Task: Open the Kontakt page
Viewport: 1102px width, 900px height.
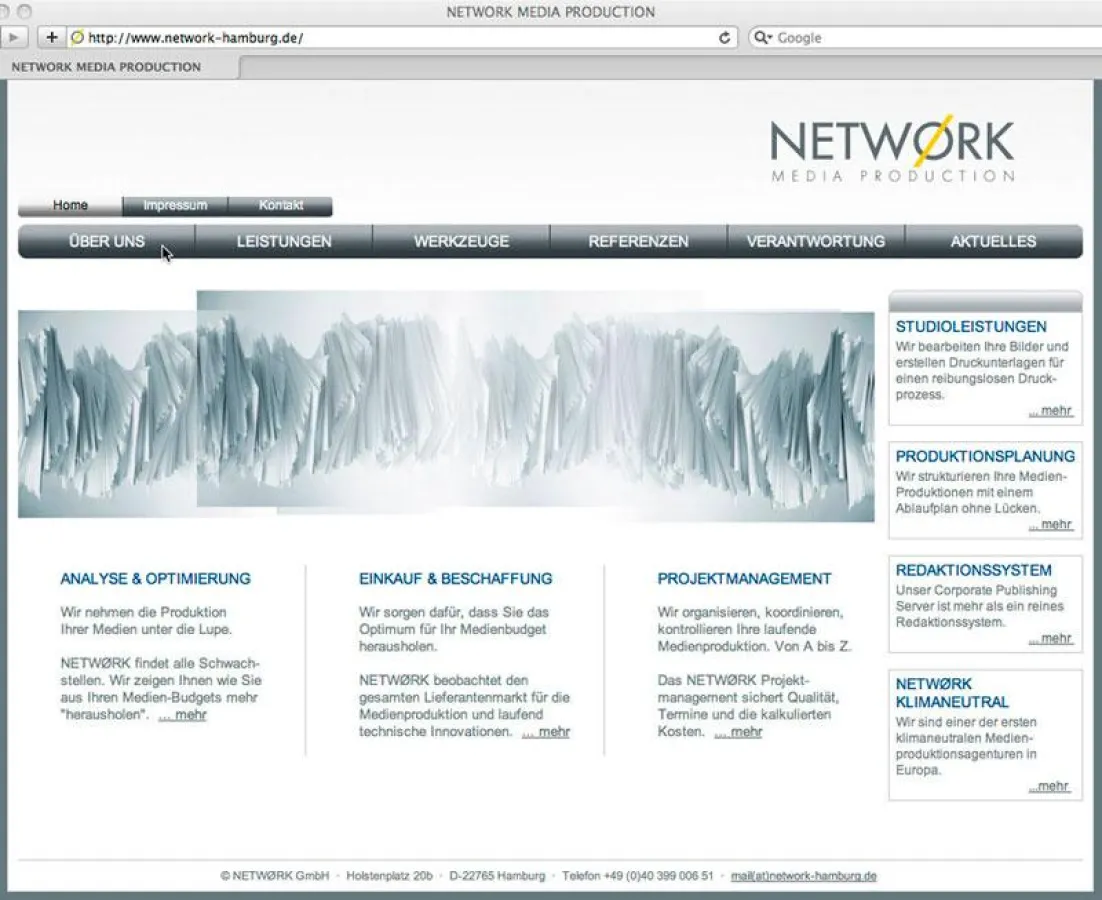Action: (x=281, y=206)
